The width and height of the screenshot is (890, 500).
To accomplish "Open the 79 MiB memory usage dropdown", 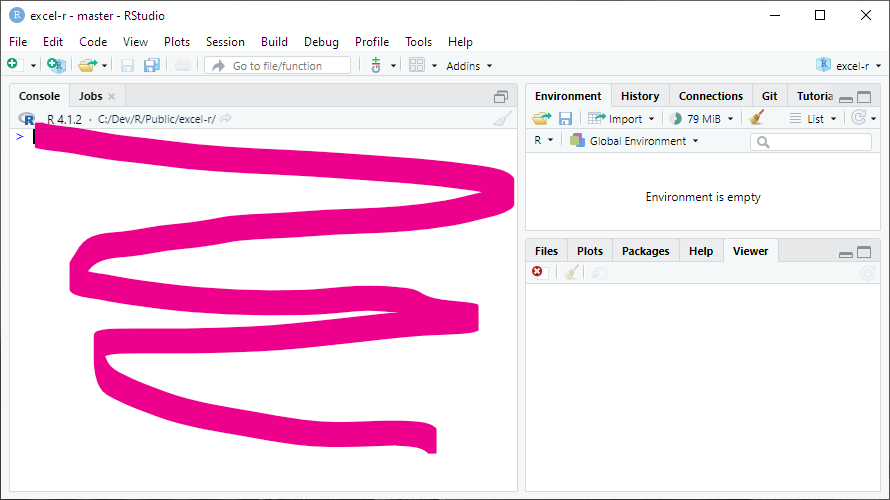I will tap(702, 119).
